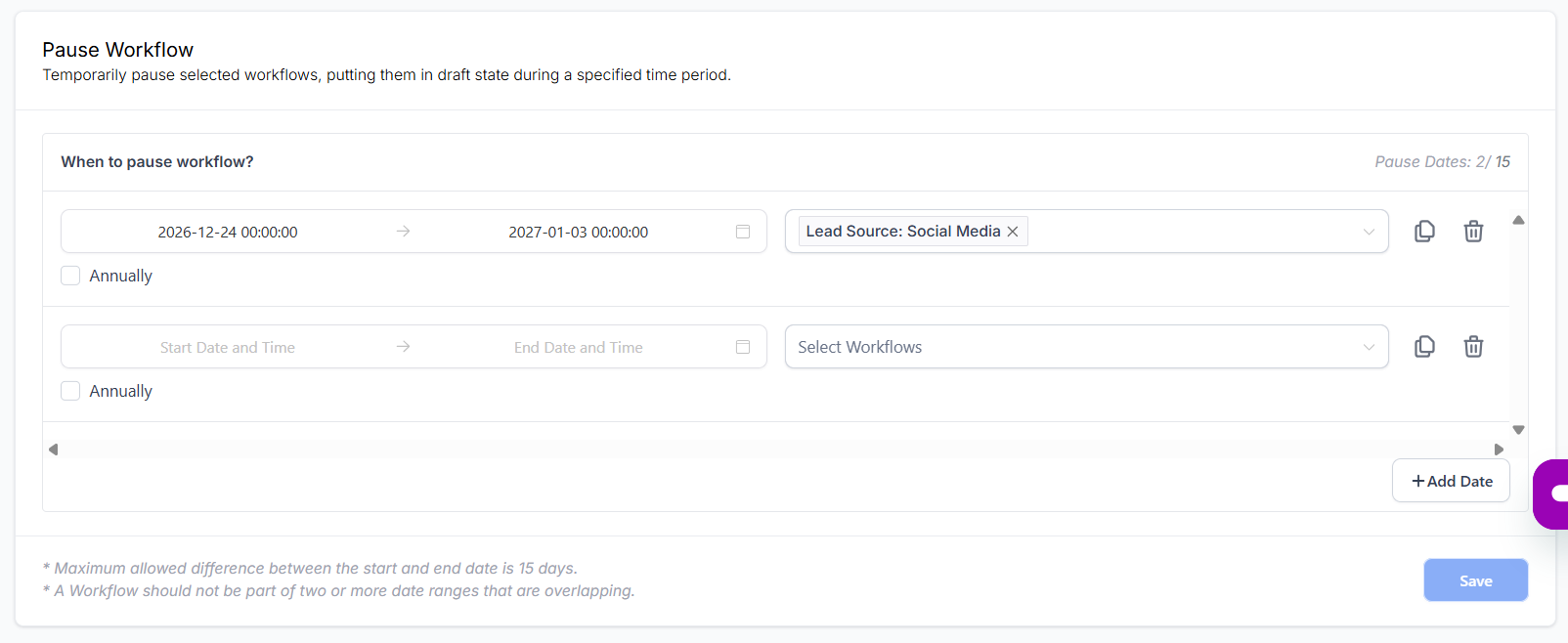The image size is (1568, 643).
Task: Duplicate the first pause date row
Action: click(x=1424, y=231)
